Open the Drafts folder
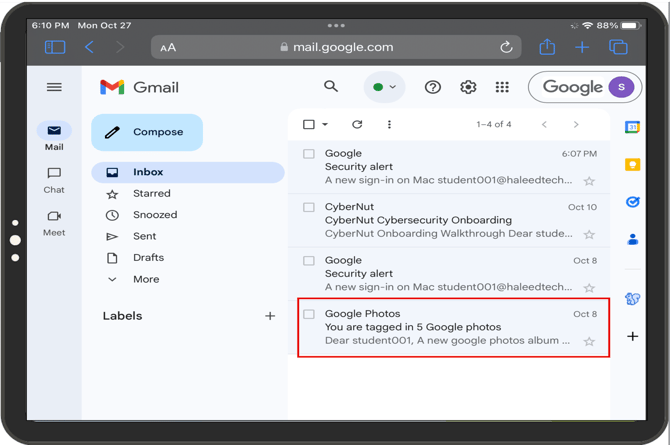This screenshot has width=670, height=445. click(148, 258)
